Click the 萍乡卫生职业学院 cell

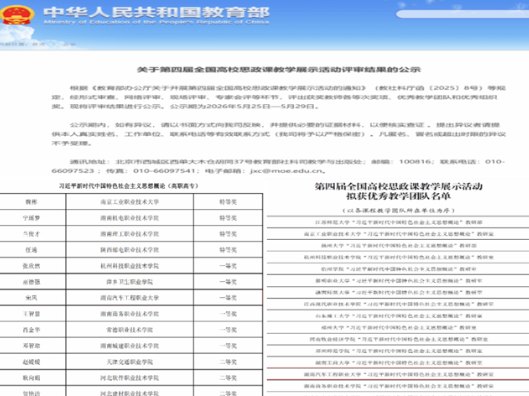pyautogui.click(x=130, y=282)
